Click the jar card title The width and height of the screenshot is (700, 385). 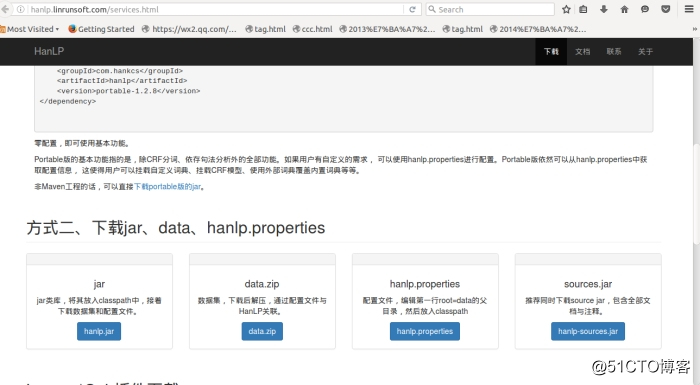(x=99, y=284)
